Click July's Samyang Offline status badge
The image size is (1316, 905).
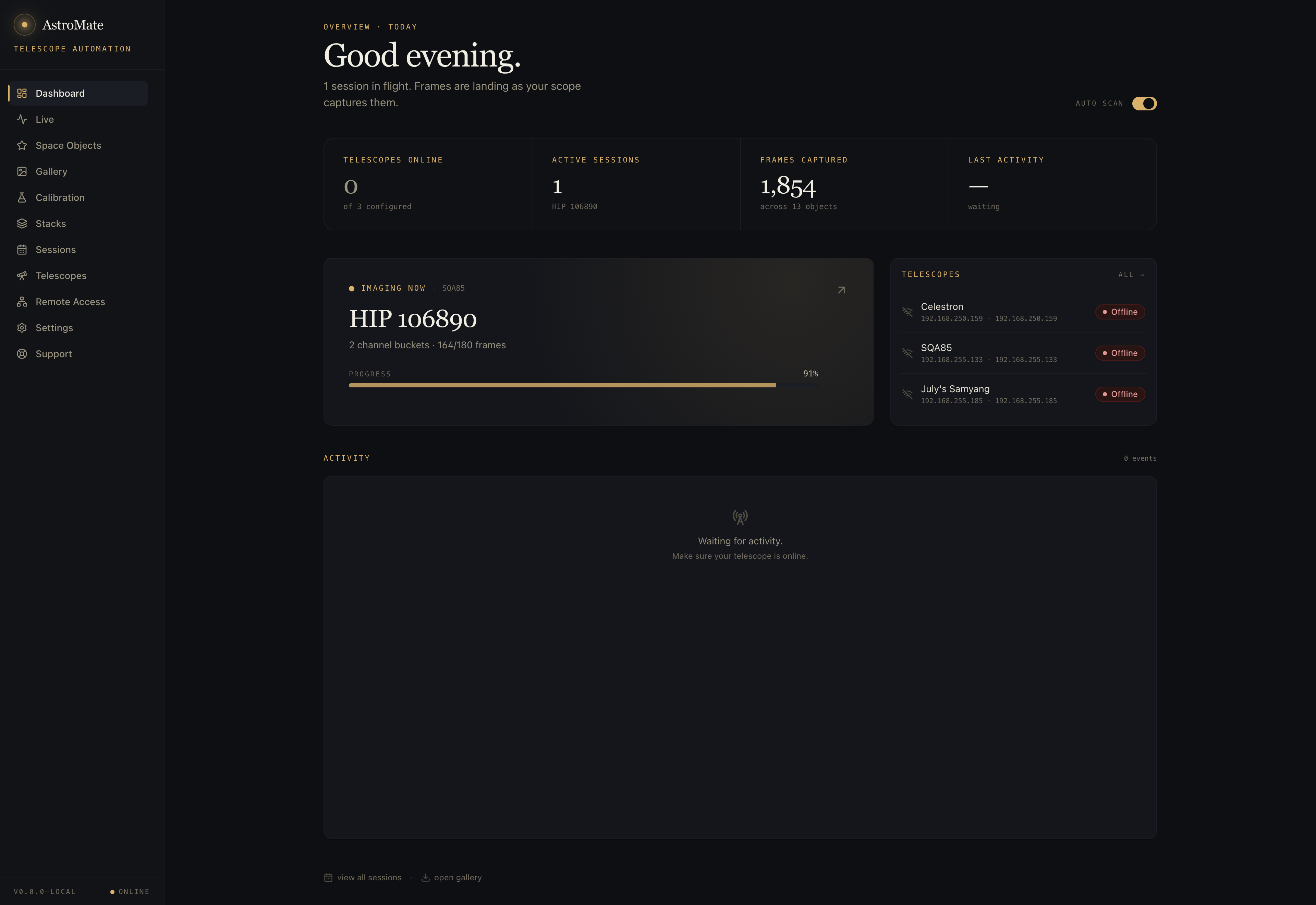click(x=1120, y=394)
